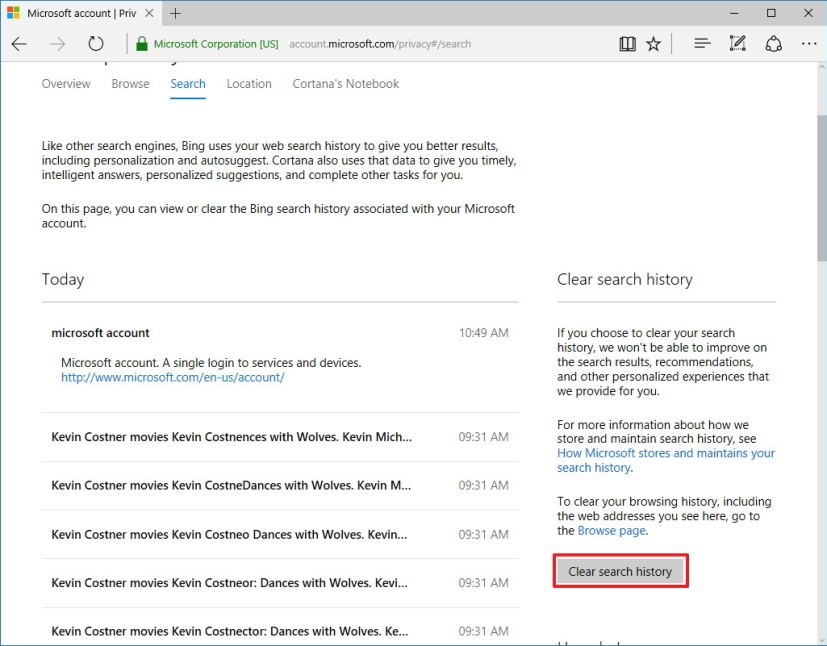Open Cortana's Notebook tab
The height and width of the screenshot is (646, 827).
[345, 84]
